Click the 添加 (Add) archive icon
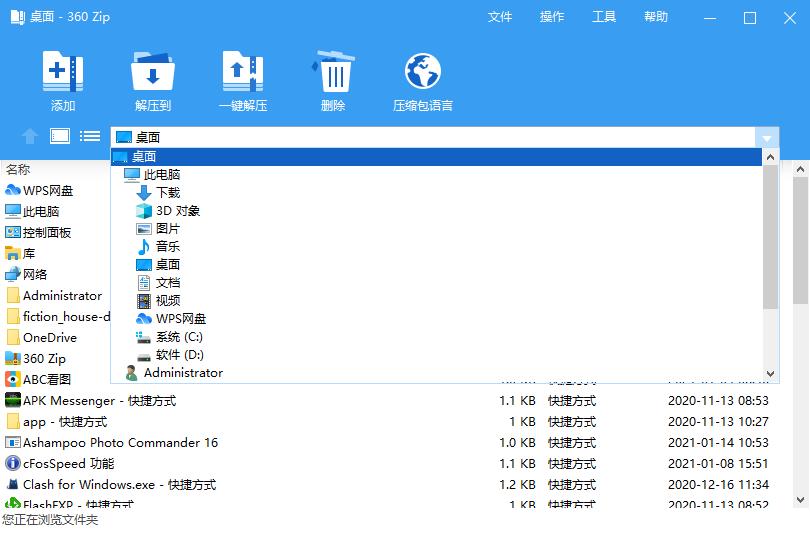This screenshot has width=810, height=534. click(63, 72)
